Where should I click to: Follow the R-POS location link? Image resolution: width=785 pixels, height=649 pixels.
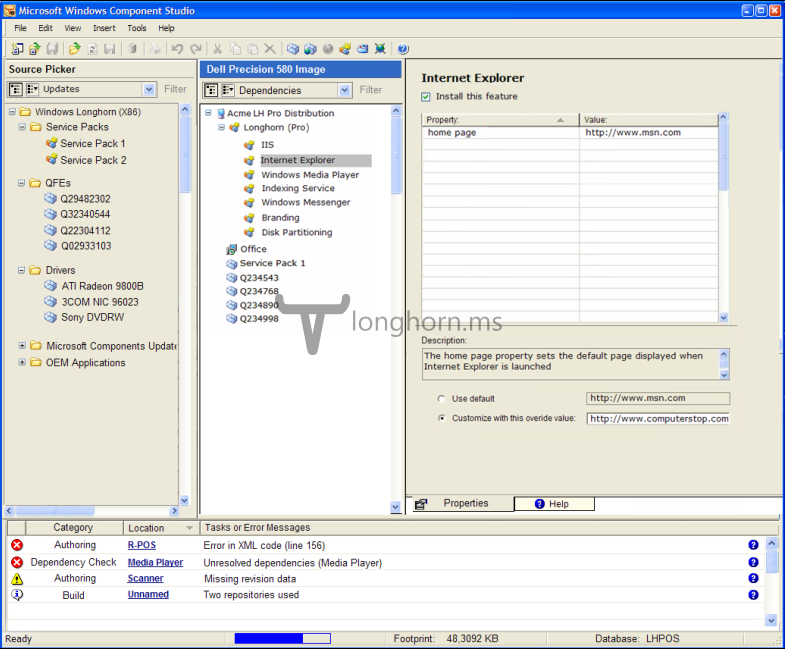[x=142, y=545]
